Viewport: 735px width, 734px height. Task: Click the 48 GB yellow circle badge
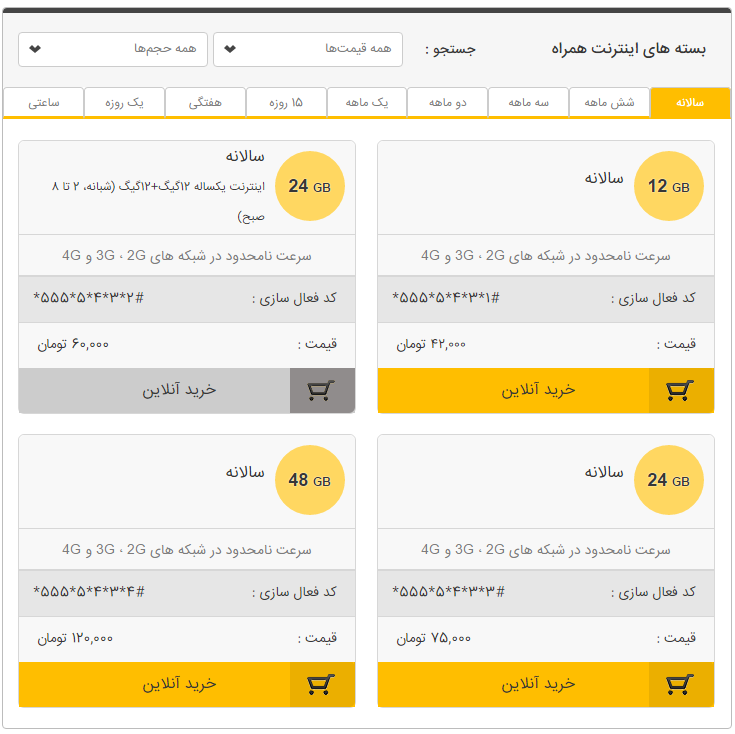click(309, 480)
